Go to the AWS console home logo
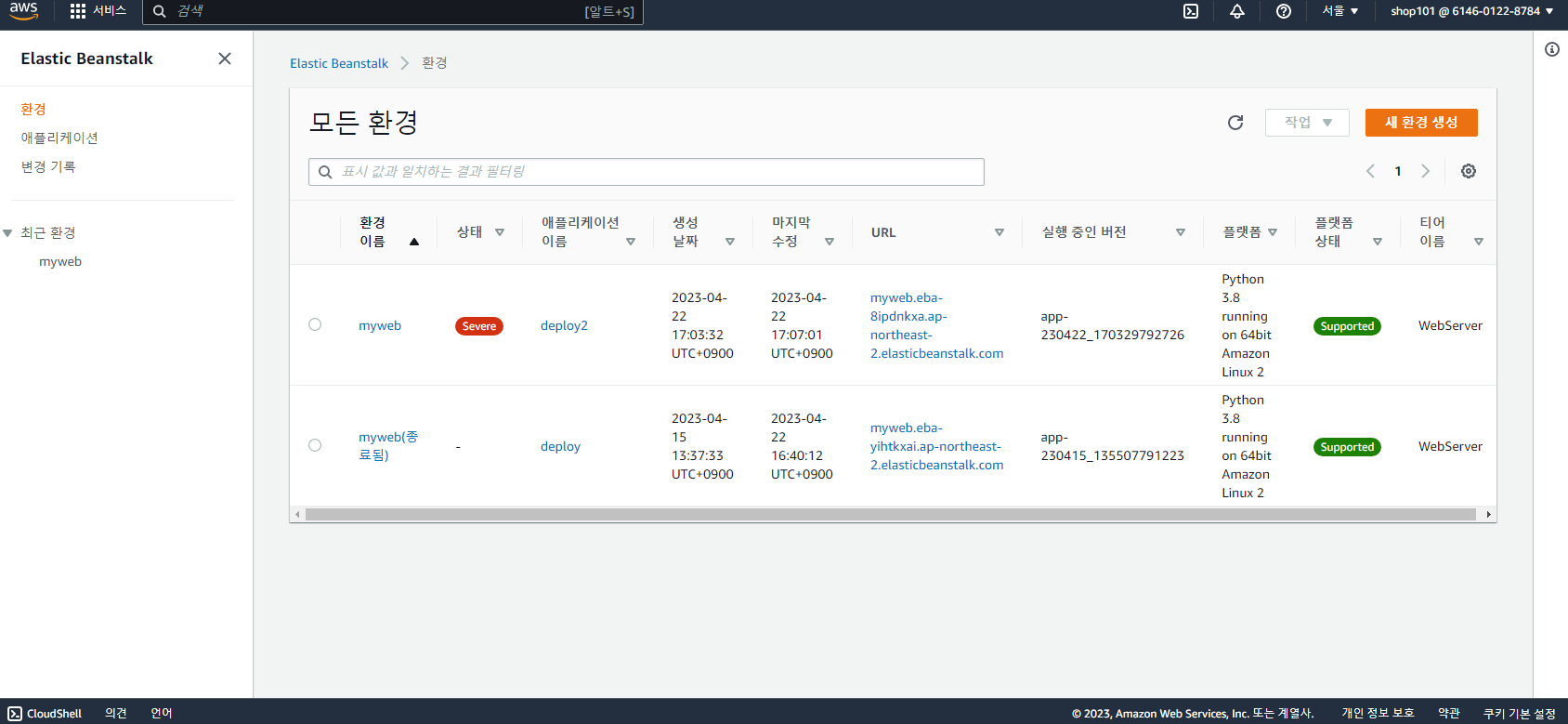This screenshot has height=724, width=1568. [x=24, y=11]
